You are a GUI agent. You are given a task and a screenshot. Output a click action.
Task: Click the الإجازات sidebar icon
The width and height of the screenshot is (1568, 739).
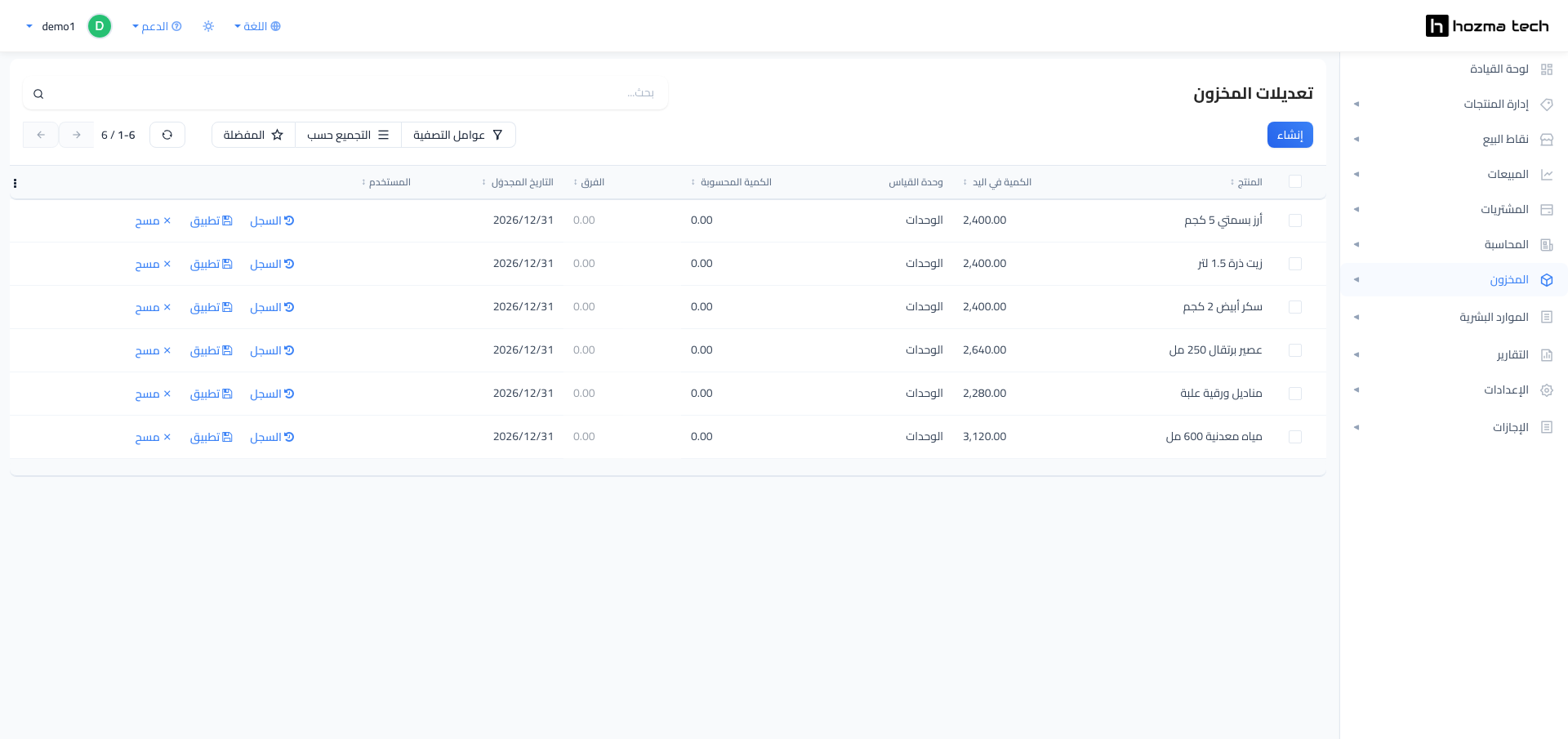tap(1546, 427)
